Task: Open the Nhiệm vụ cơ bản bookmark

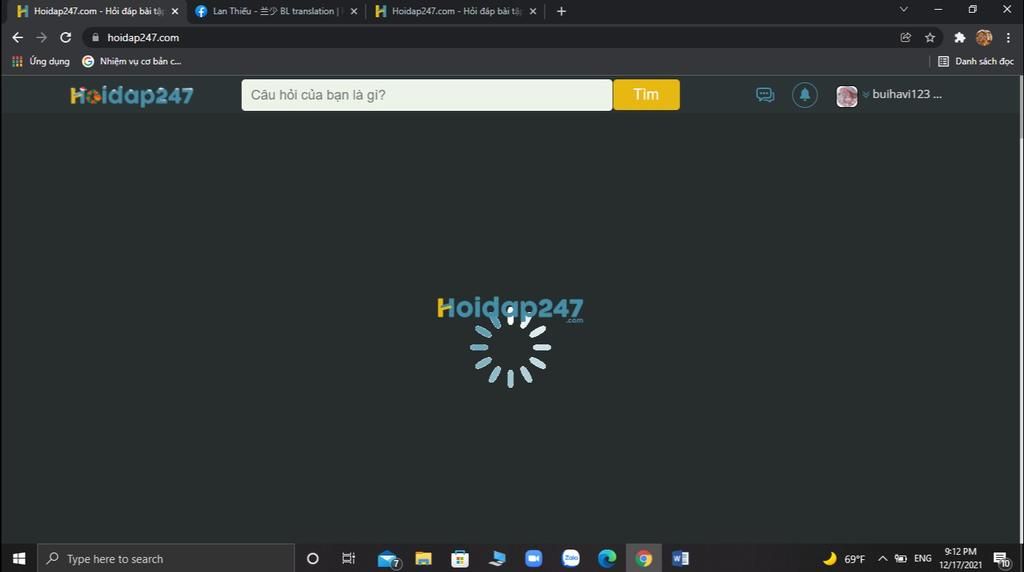Action: pyautogui.click(x=132, y=61)
